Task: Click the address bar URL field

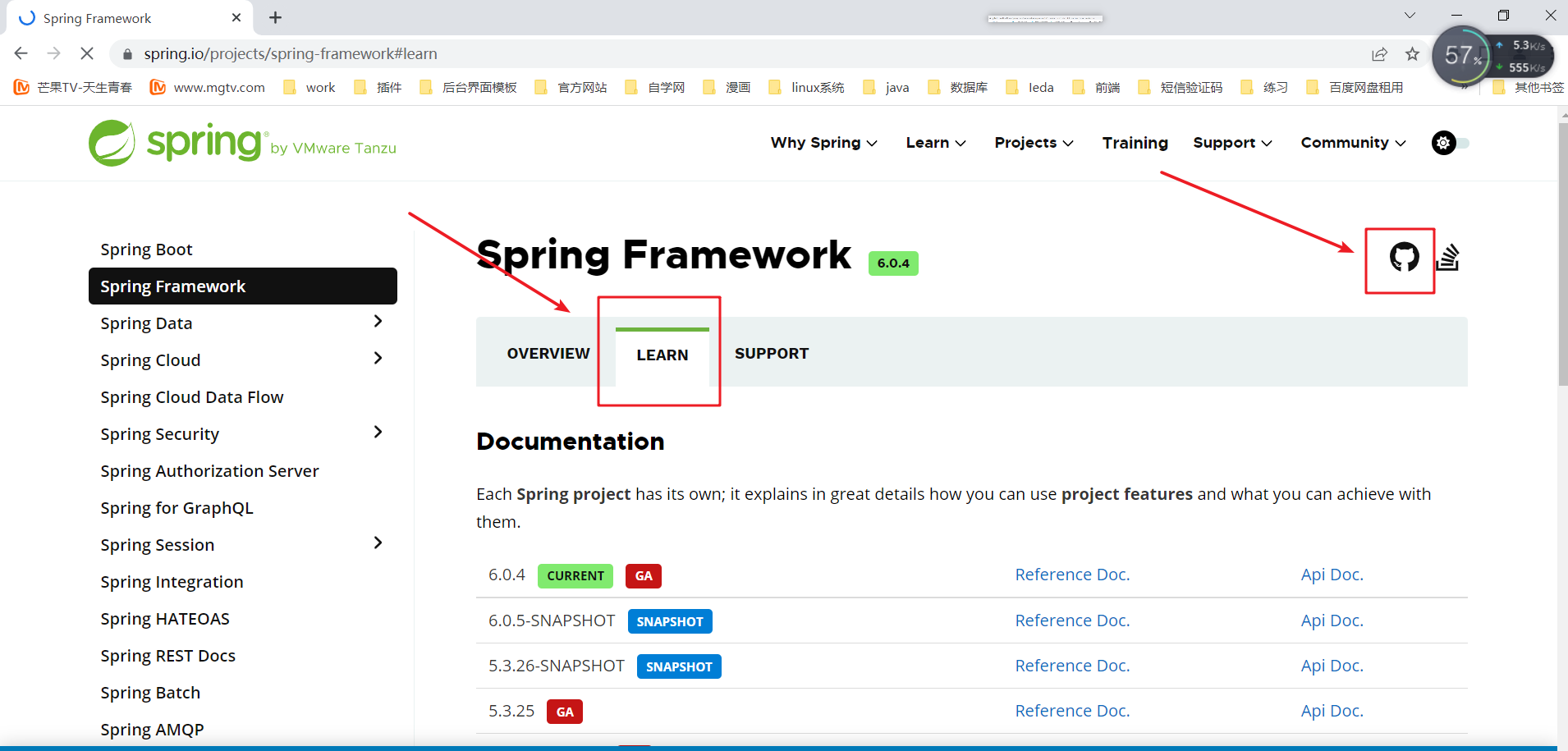Action: pyautogui.click(x=739, y=53)
